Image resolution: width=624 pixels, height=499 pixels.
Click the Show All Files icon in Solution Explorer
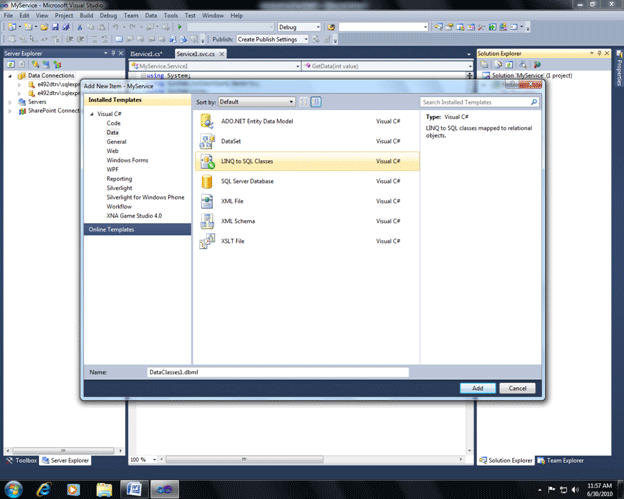pos(498,64)
